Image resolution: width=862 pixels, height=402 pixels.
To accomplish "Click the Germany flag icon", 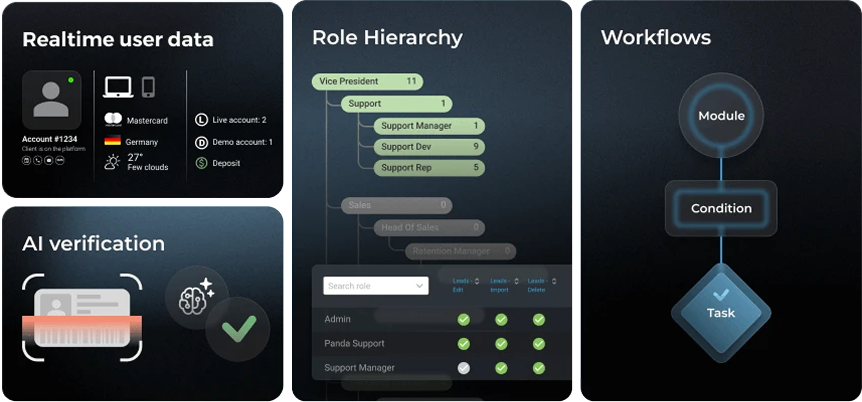I will click(x=113, y=142).
